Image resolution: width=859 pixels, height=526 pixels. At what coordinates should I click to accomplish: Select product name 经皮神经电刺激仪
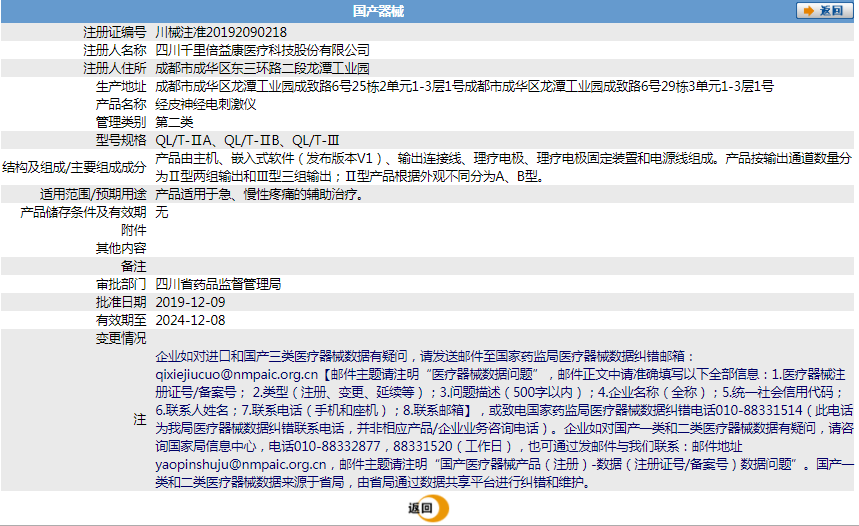pyautogui.click(x=205, y=104)
